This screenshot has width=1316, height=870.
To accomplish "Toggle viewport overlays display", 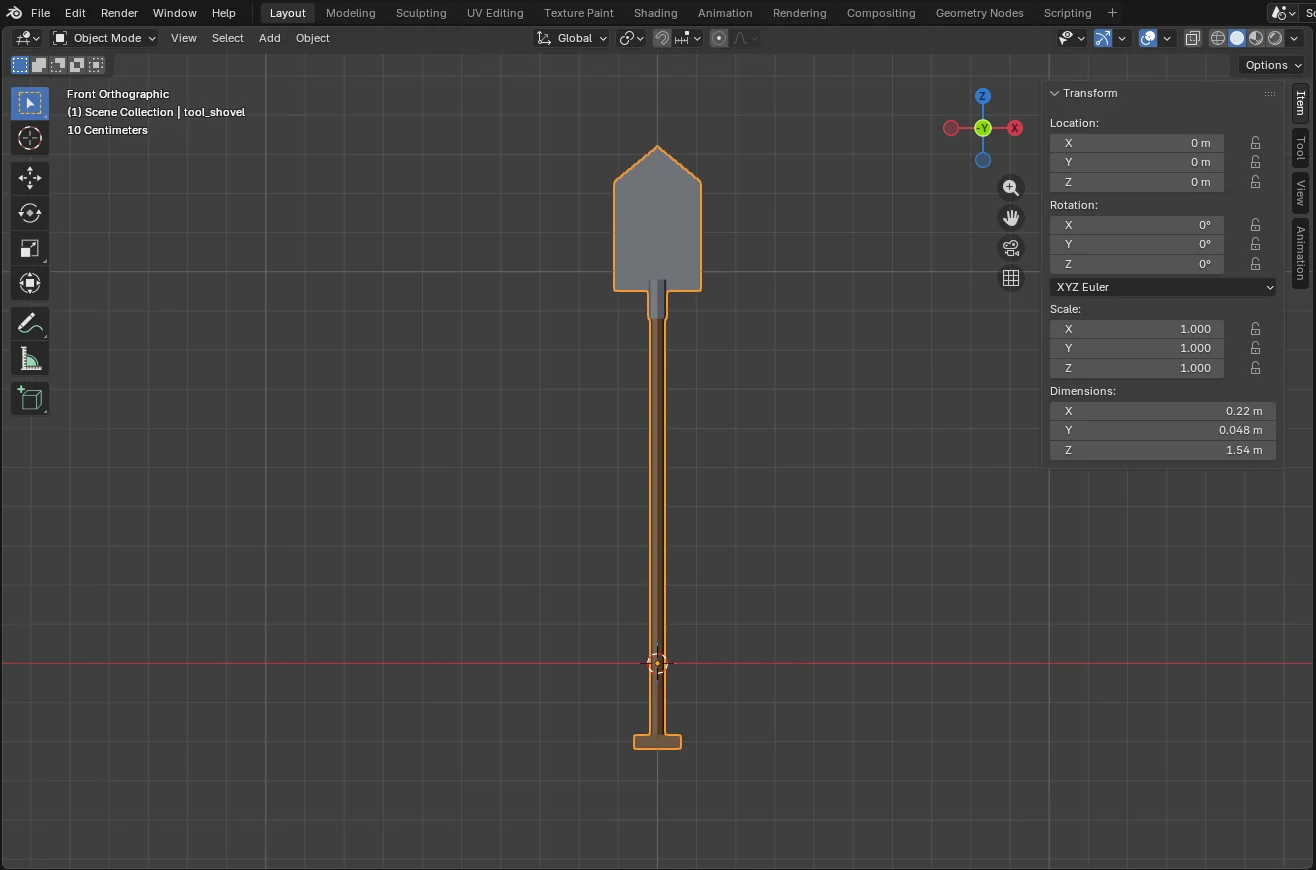I will pyautogui.click(x=1148, y=38).
